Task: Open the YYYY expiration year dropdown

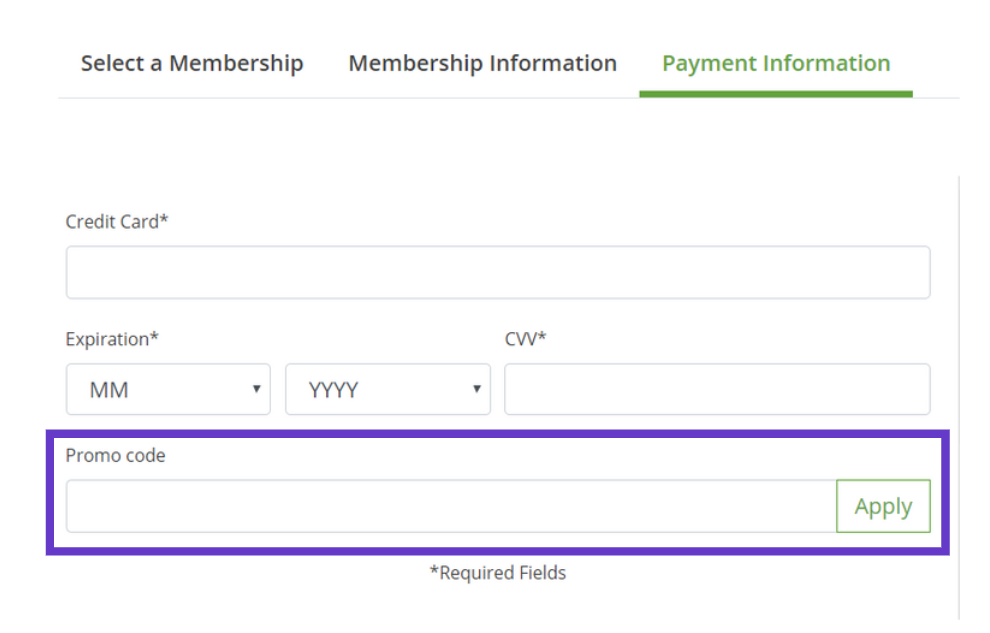Action: point(387,389)
